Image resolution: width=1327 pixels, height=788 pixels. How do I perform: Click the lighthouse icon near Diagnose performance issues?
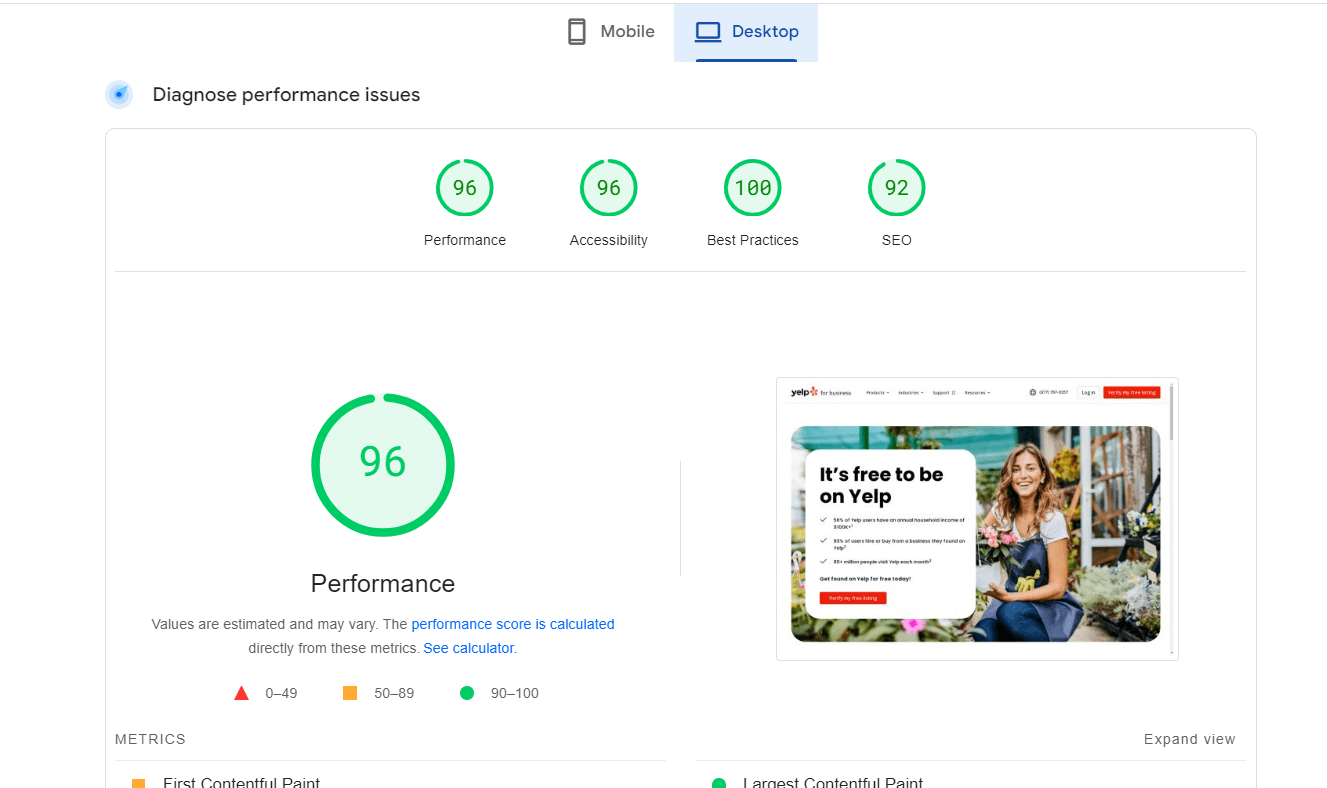(x=119, y=94)
